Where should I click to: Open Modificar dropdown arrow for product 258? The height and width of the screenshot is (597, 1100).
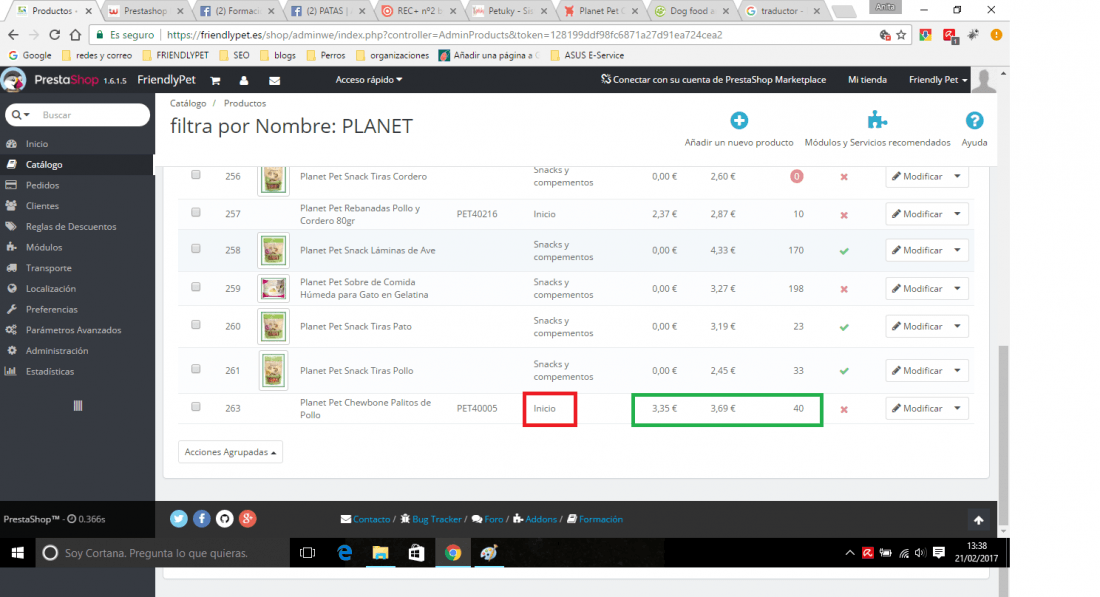pyautogui.click(x=958, y=250)
